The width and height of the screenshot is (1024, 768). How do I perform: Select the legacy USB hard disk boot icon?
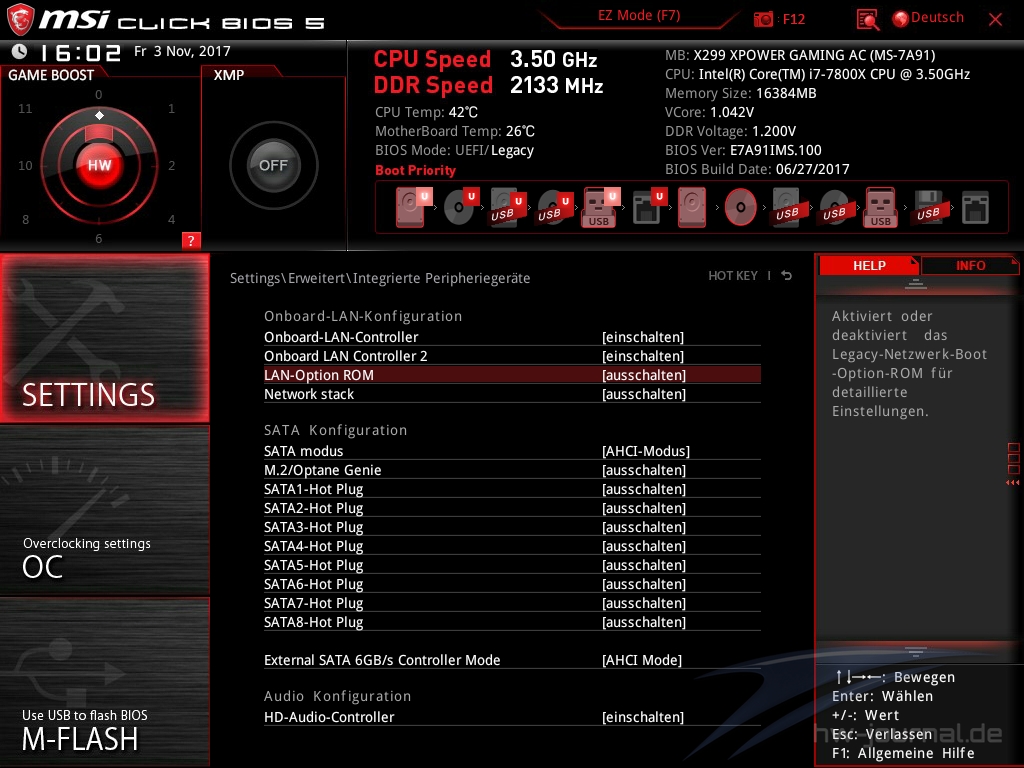pyautogui.click(x=787, y=207)
